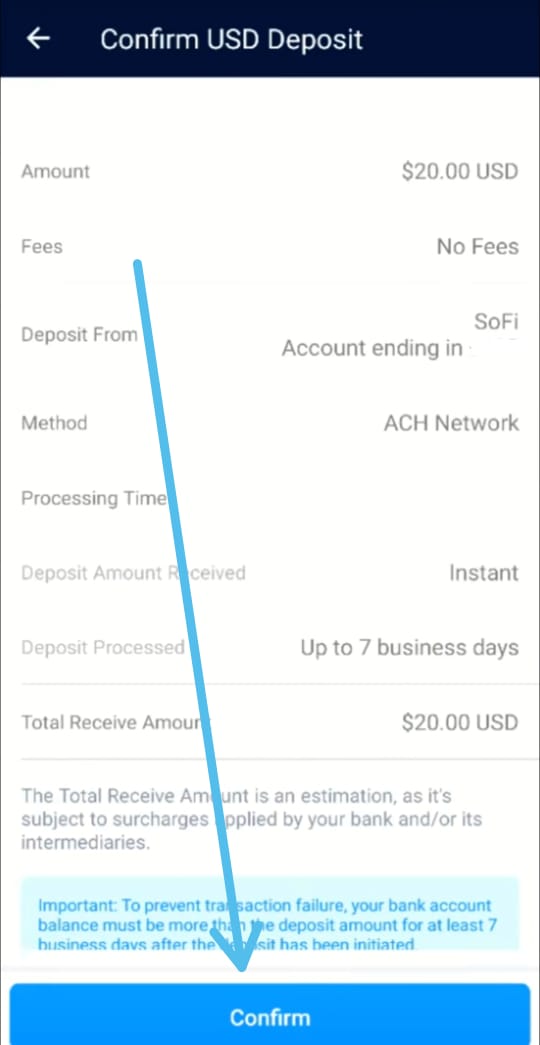Tap the $20.00 USD amount value

(459, 171)
